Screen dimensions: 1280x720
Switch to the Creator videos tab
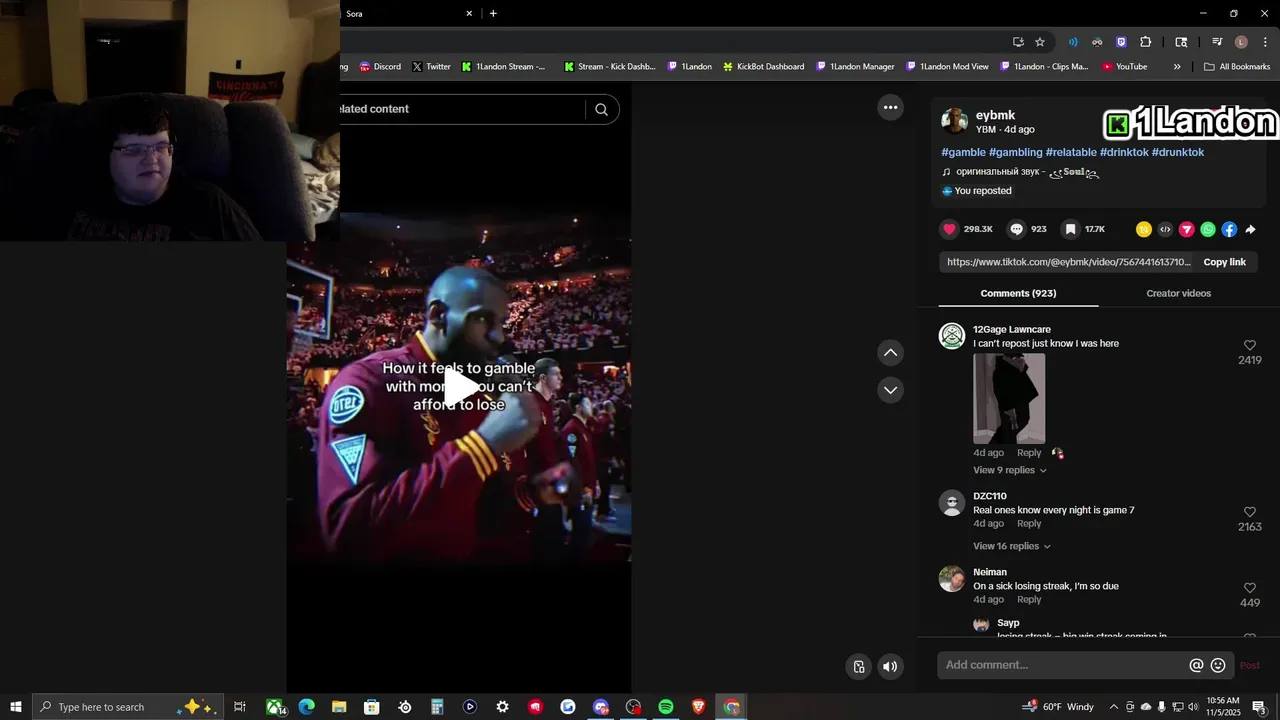(1178, 293)
